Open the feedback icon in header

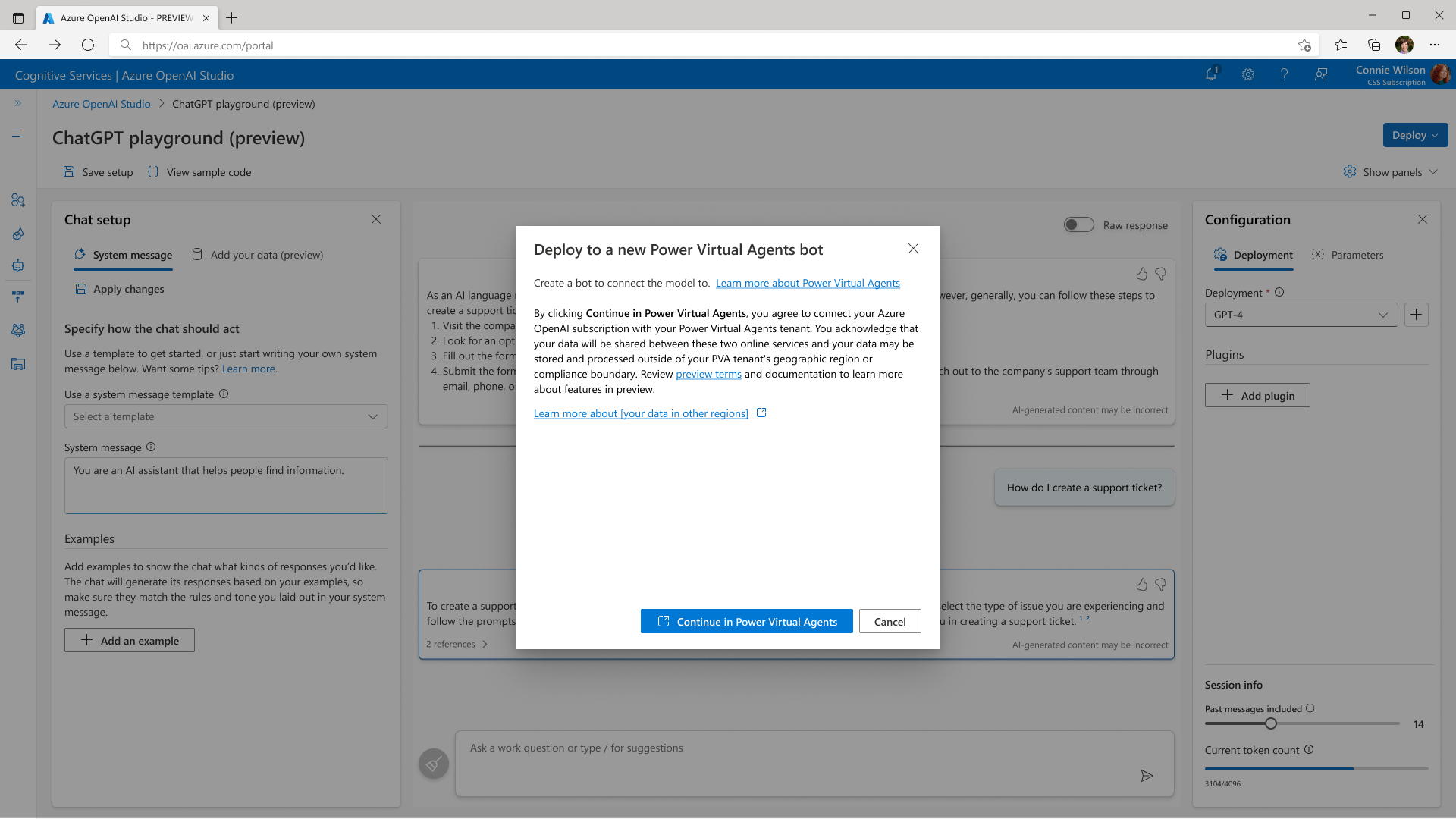[1321, 74]
